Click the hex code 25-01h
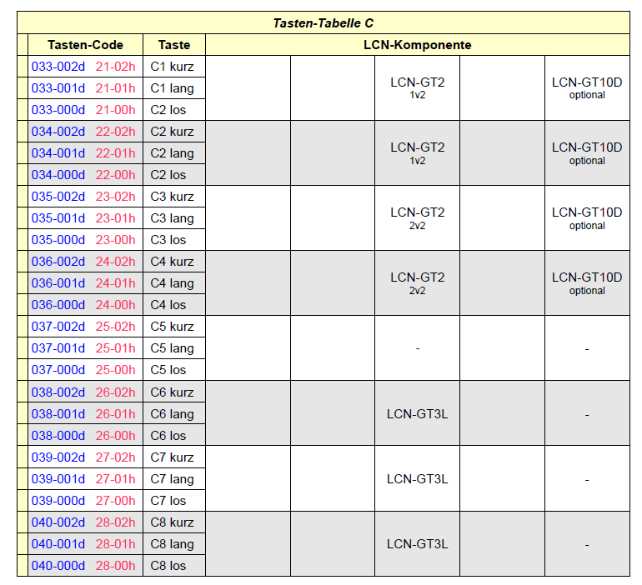 click(115, 348)
